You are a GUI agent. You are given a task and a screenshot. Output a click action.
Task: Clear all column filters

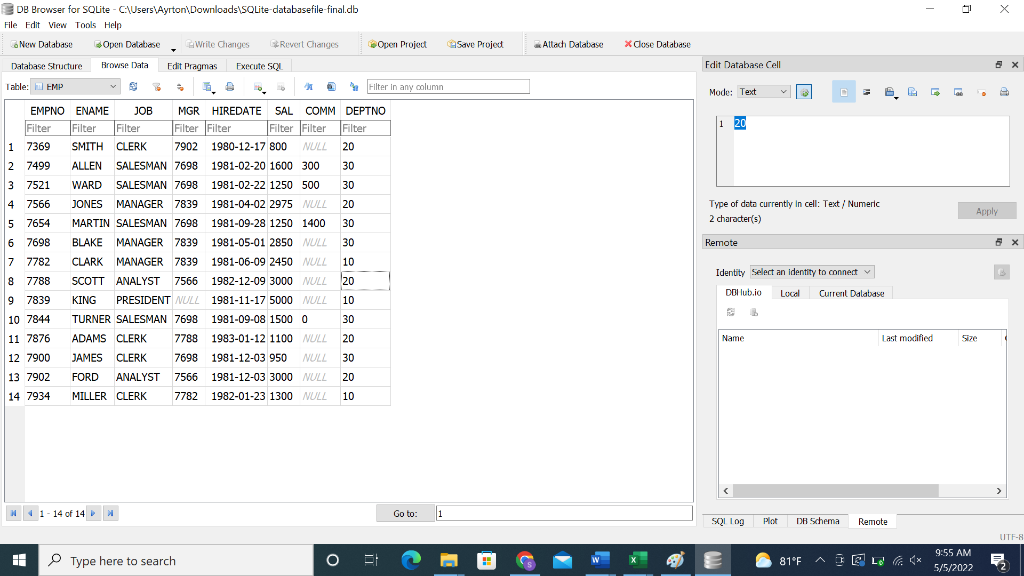click(x=157, y=86)
